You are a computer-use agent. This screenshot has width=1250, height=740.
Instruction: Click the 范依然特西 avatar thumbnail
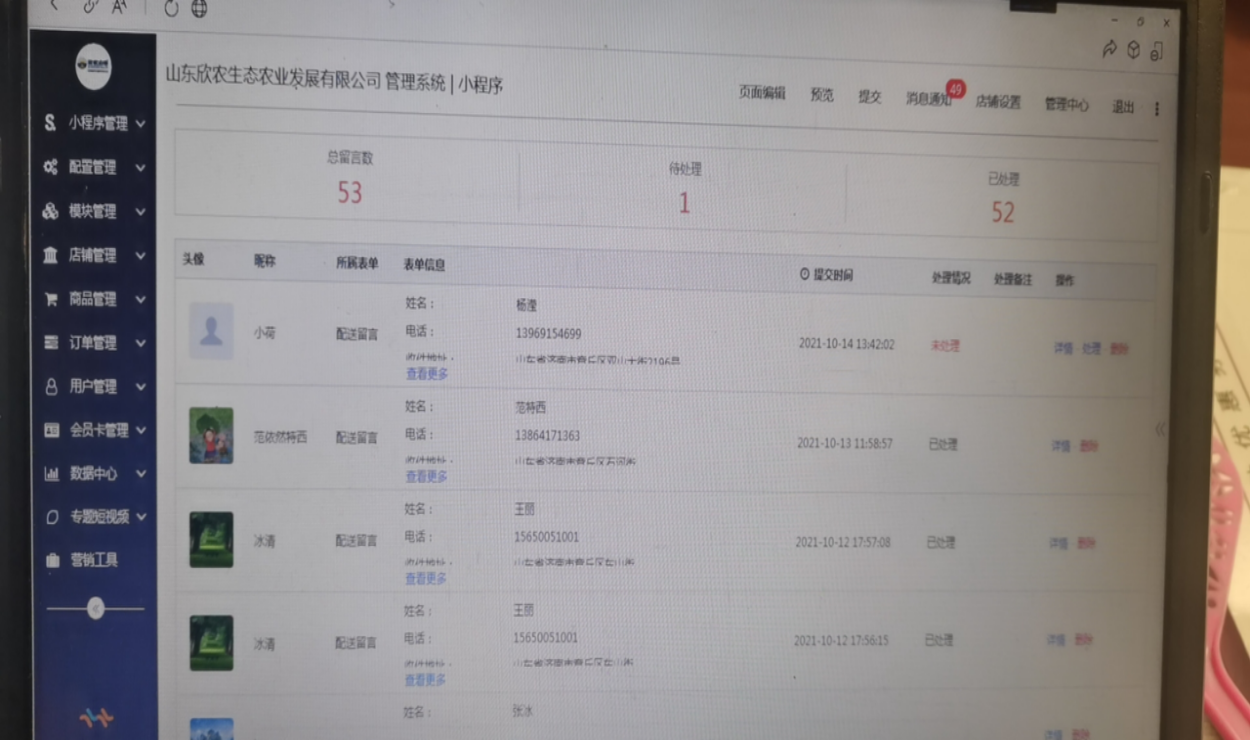pos(211,435)
